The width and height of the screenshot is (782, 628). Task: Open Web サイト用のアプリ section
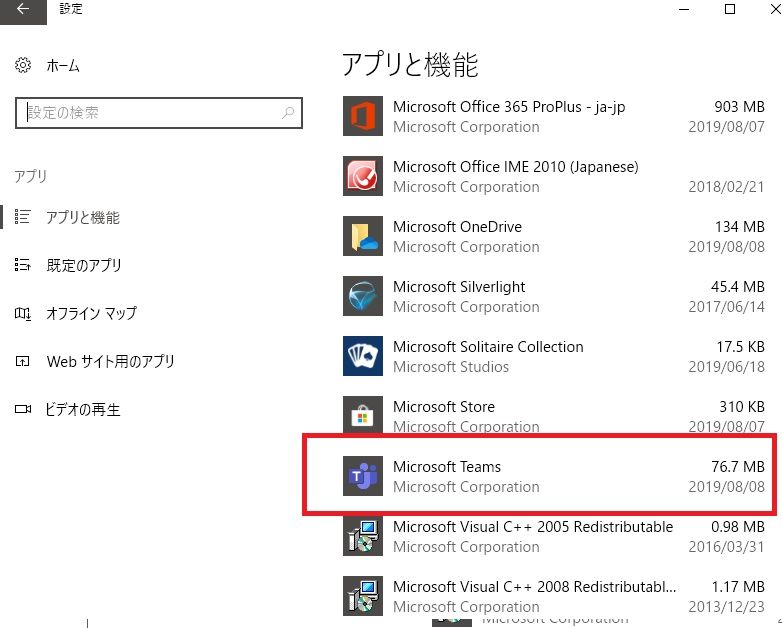point(110,361)
